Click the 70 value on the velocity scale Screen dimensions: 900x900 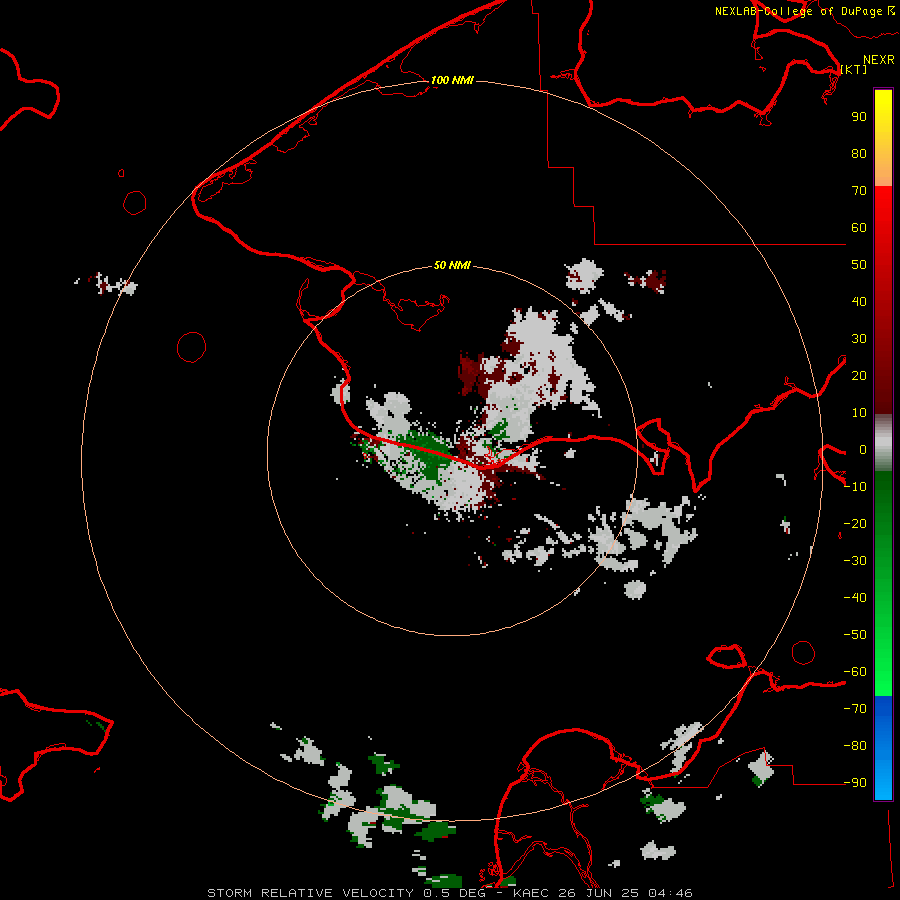coord(859,191)
